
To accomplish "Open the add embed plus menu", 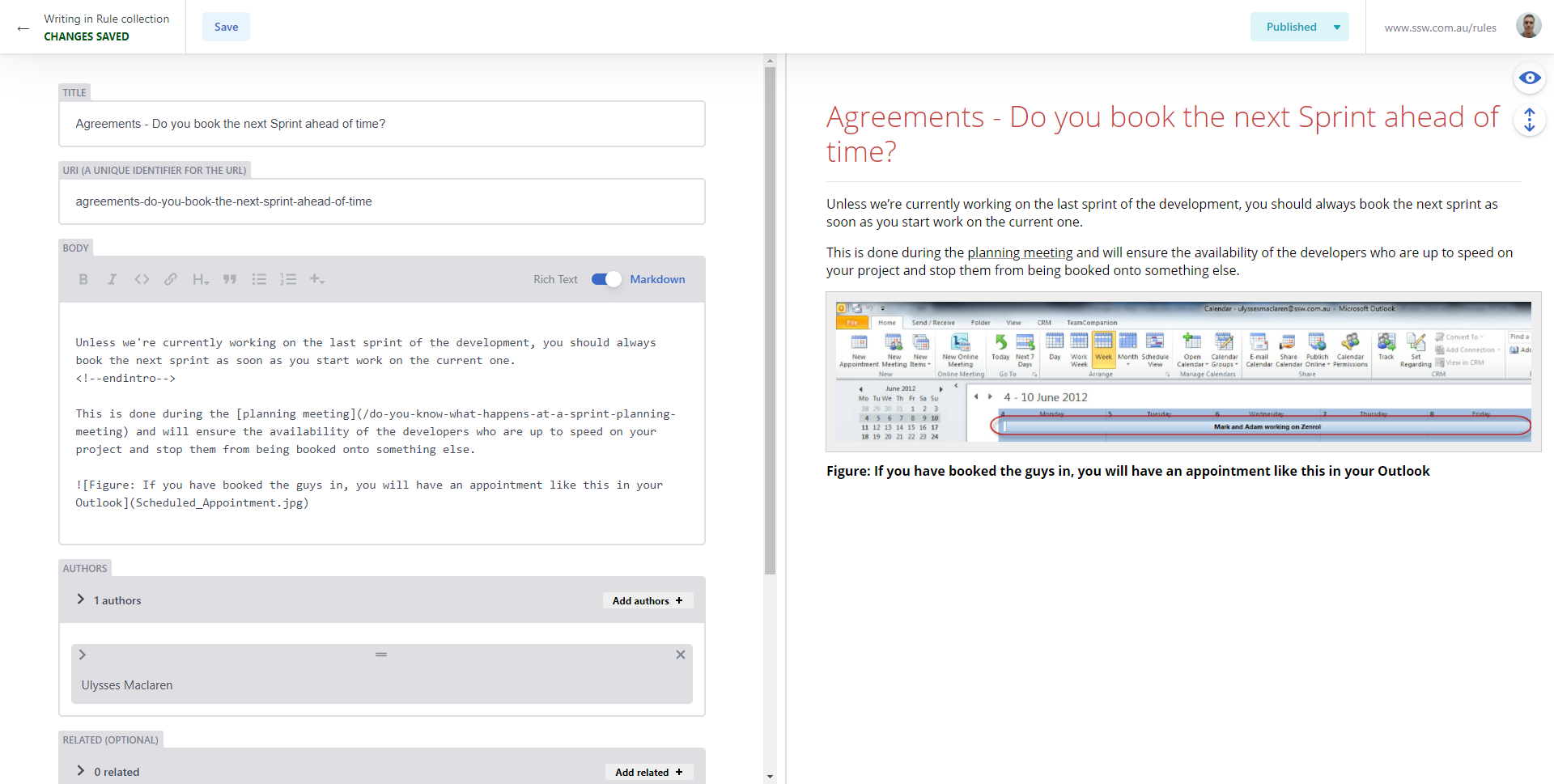I will (x=317, y=279).
